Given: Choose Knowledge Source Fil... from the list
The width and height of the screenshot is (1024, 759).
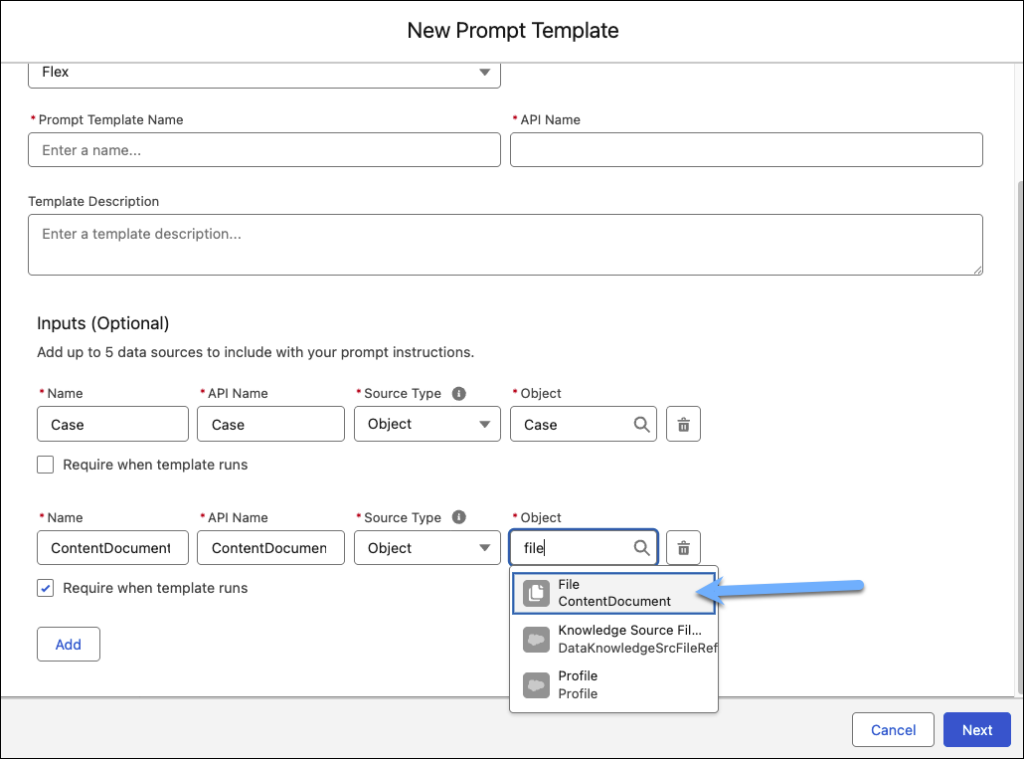Looking at the screenshot, I should tap(615, 638).
